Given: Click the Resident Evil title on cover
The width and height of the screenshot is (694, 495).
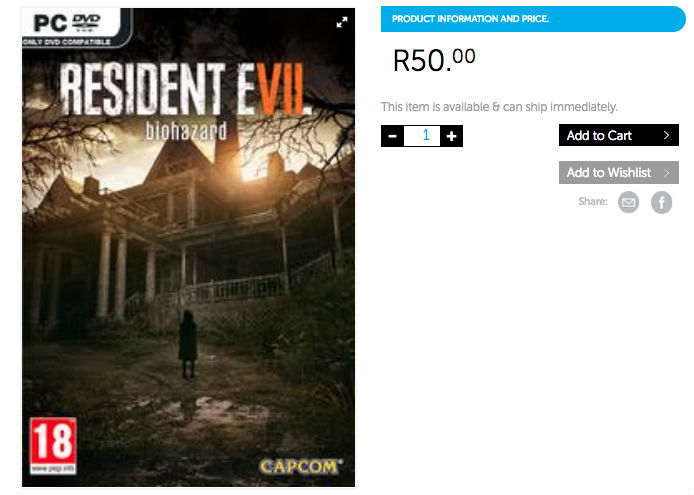Looking at the screenshot, I should (182, 89).
